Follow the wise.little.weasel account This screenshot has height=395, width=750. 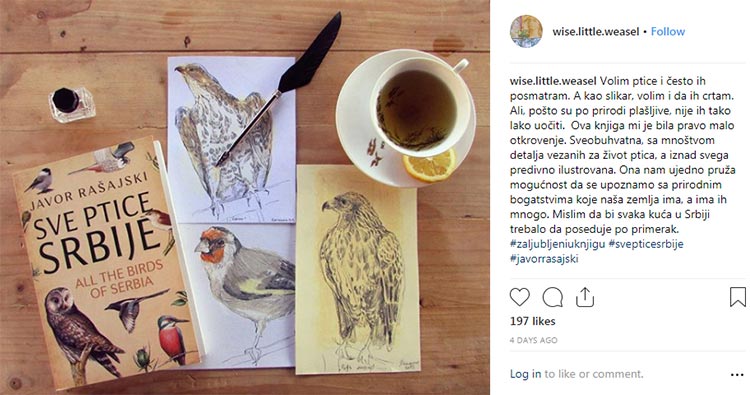point(668,32)
